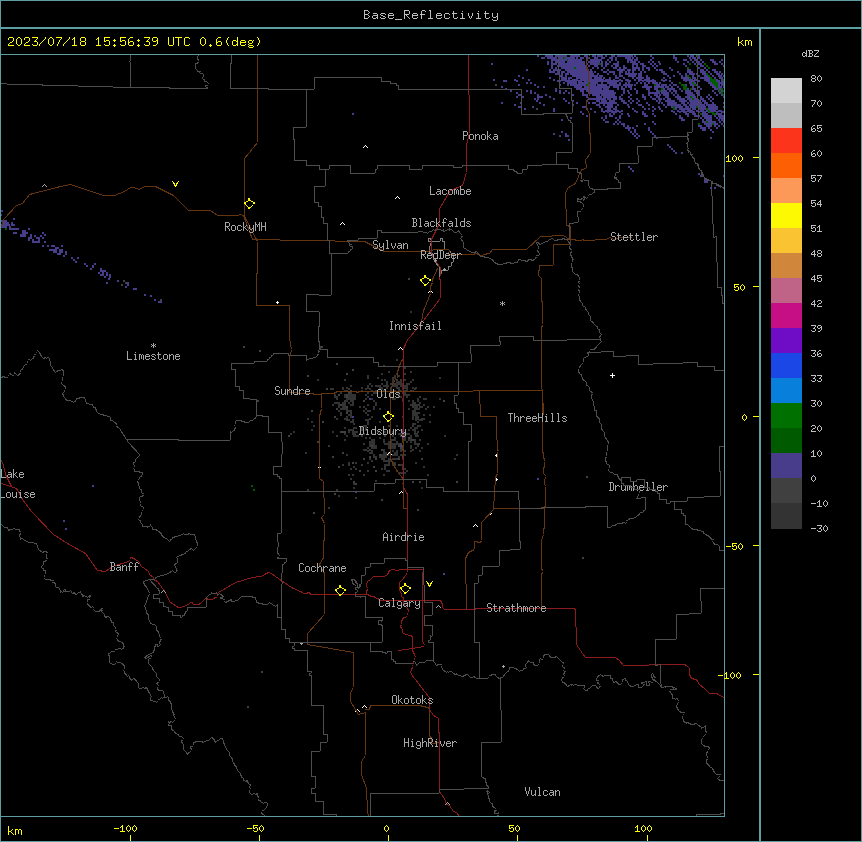
Task: Click the Okotoks town label
Action: pos(412,700)
